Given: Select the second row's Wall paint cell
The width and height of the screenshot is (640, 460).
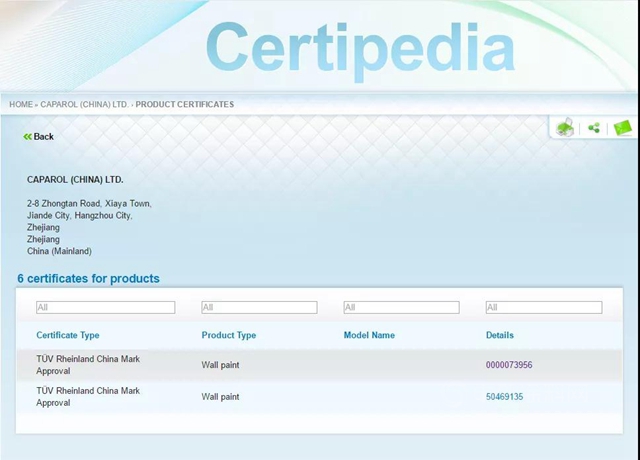Looking at the screenshot, I should click(221, 397).
